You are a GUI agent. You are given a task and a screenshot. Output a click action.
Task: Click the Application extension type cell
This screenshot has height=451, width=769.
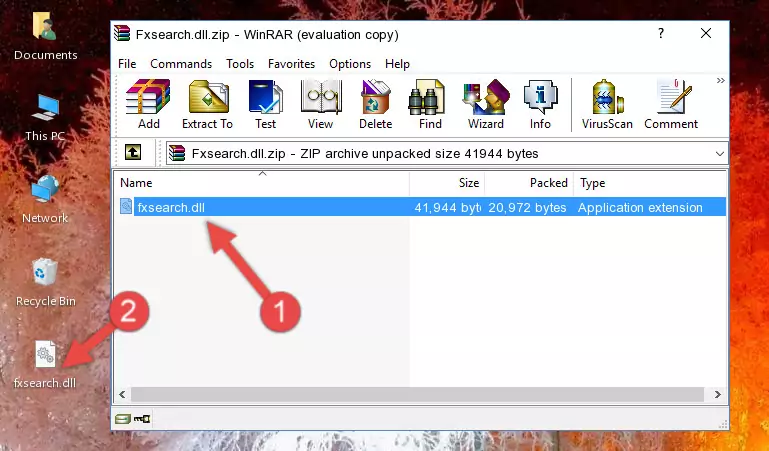click(640, 208)
